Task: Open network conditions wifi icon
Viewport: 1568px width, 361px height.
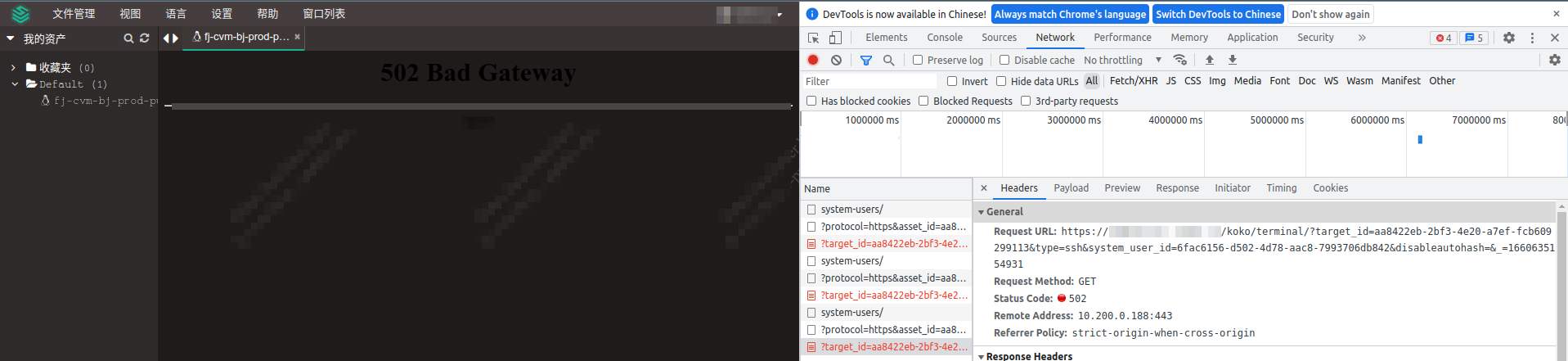Action: [1179, 60]
